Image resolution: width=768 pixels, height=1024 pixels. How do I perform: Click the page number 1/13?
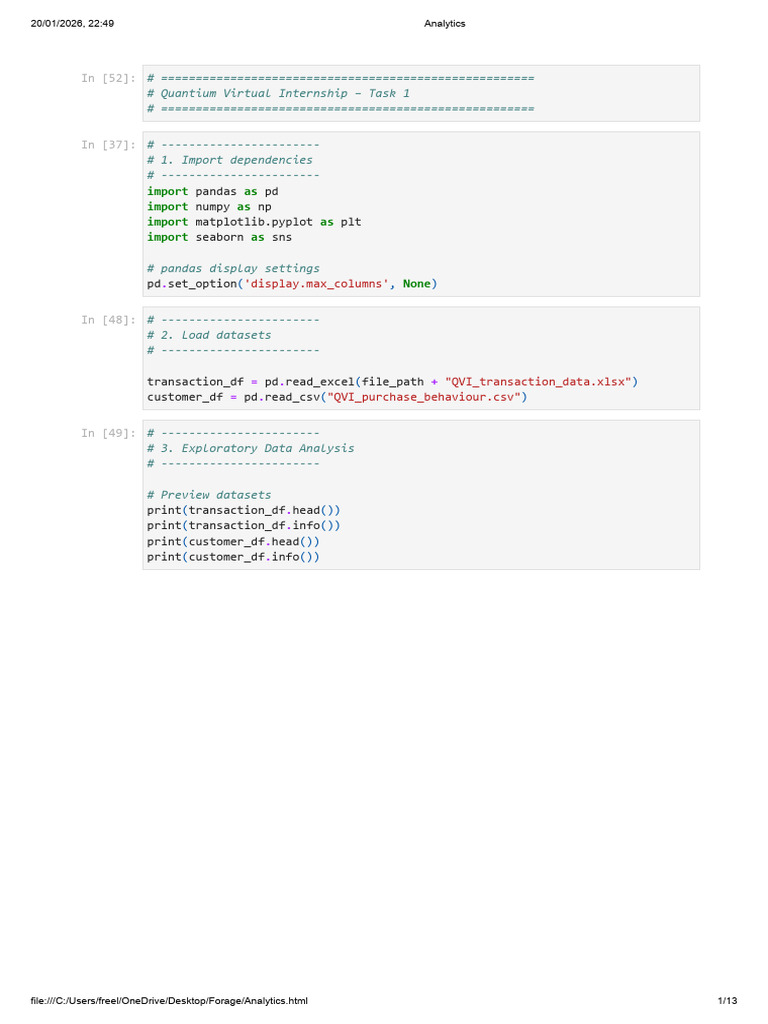(728, 1001)
